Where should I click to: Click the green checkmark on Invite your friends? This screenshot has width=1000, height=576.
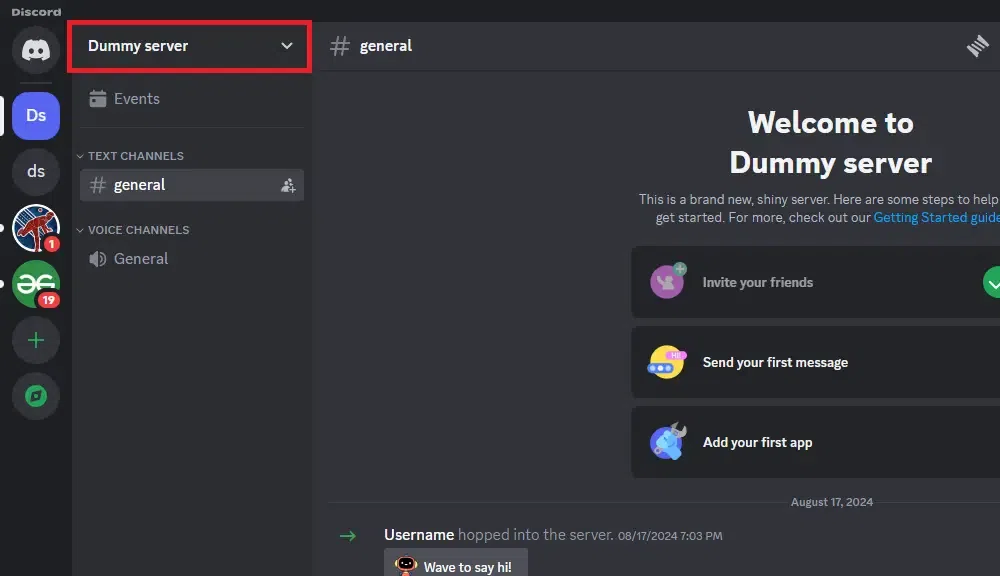click(x=992, y=282)
